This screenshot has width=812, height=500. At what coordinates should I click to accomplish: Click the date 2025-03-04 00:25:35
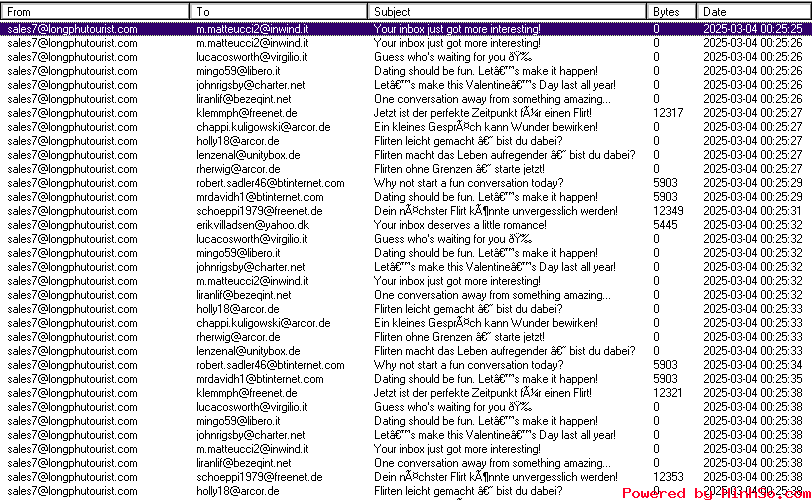click(x=752, y=378)
